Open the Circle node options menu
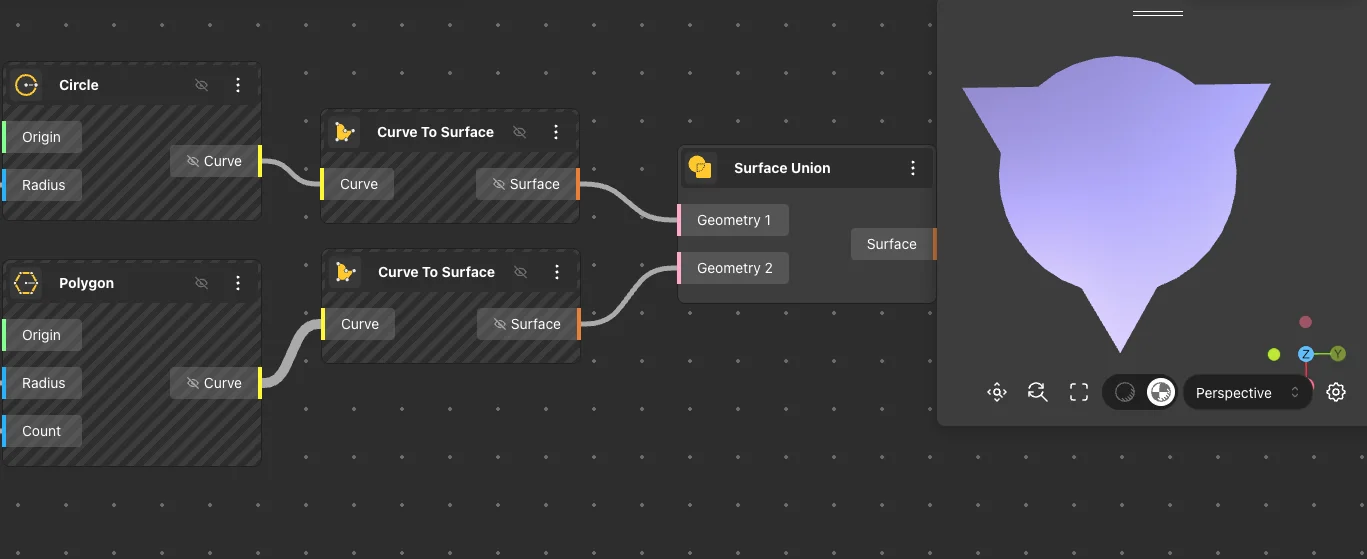The image size is (1367, 559). [x=238, y=85]
